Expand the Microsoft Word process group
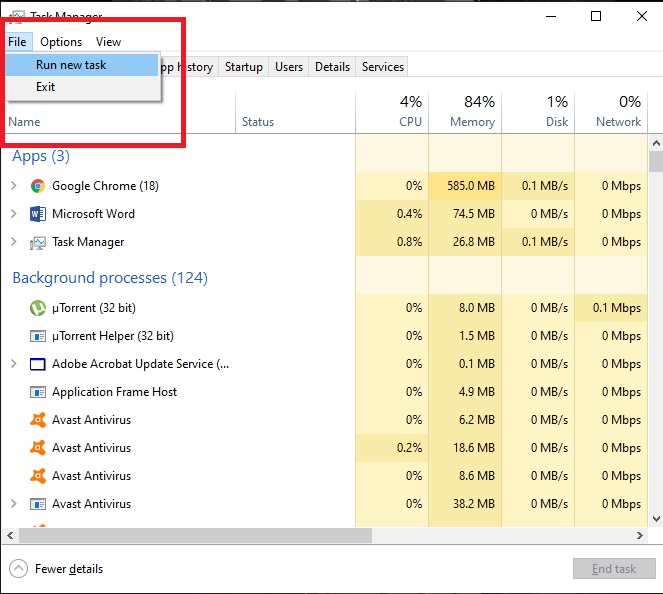The height and width of the screenshot is (594, 663). 14,214
